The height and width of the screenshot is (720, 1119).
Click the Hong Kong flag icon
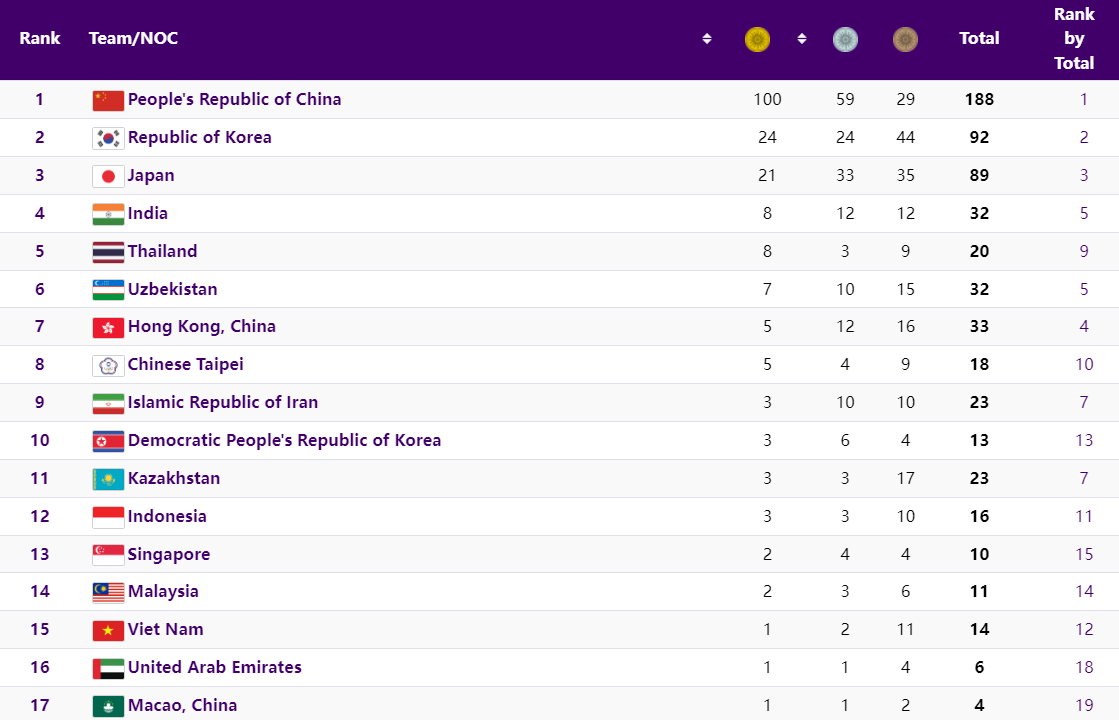click(108, 328)
